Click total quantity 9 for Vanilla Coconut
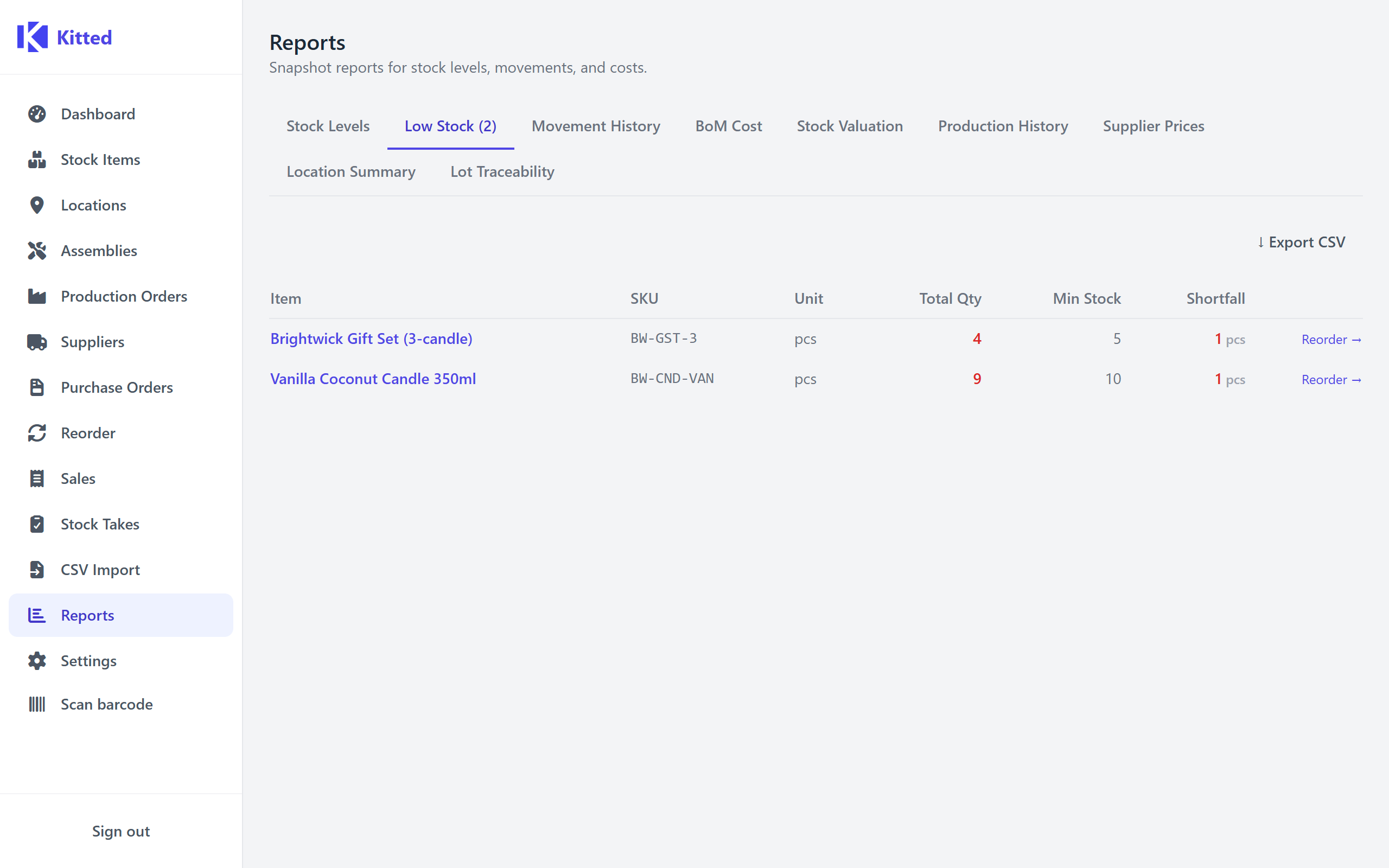Screen dimensions: 1389x868 (977, 379)
